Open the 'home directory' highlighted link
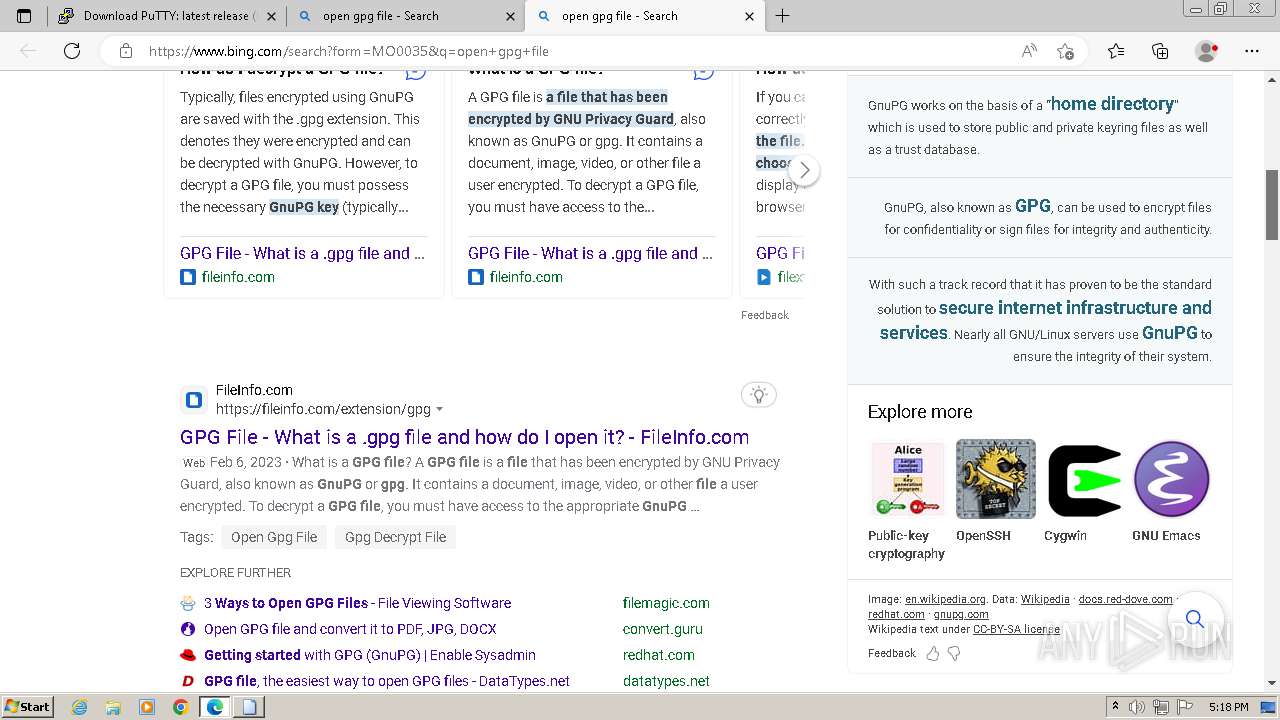Image resolution: width=1280 pixels, height=720 pixels. click(x=1112, y=104)
